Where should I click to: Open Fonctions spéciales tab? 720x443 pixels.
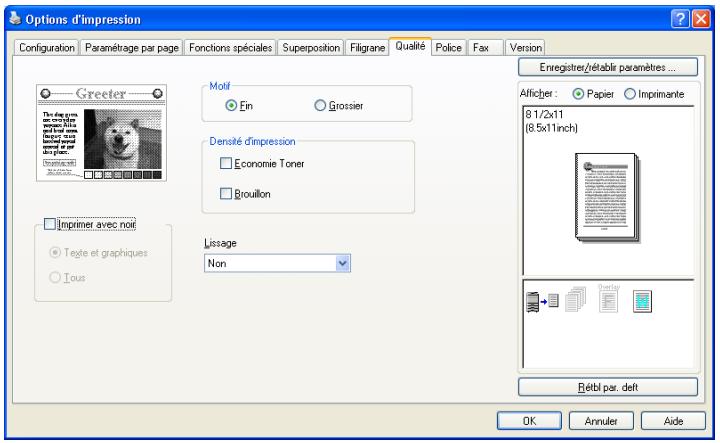pyautogui.click(x=231, y=48)
